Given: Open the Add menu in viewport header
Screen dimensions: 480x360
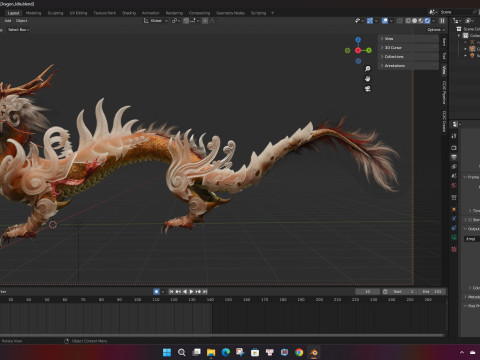Looking at the screenshot, I should [x=8, y=21].
